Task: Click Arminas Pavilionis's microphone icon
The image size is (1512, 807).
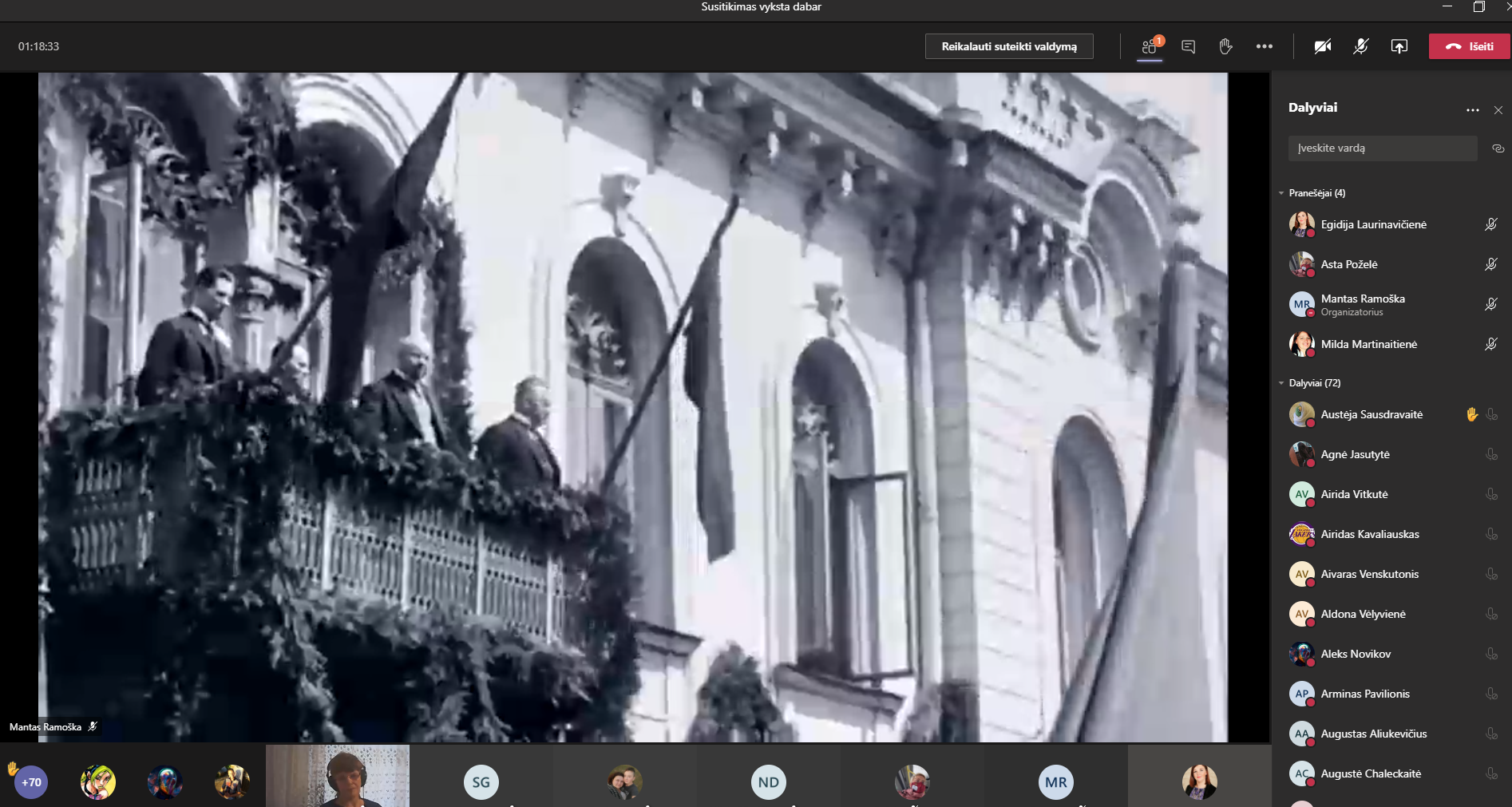Action: (x=1491, y=694)
